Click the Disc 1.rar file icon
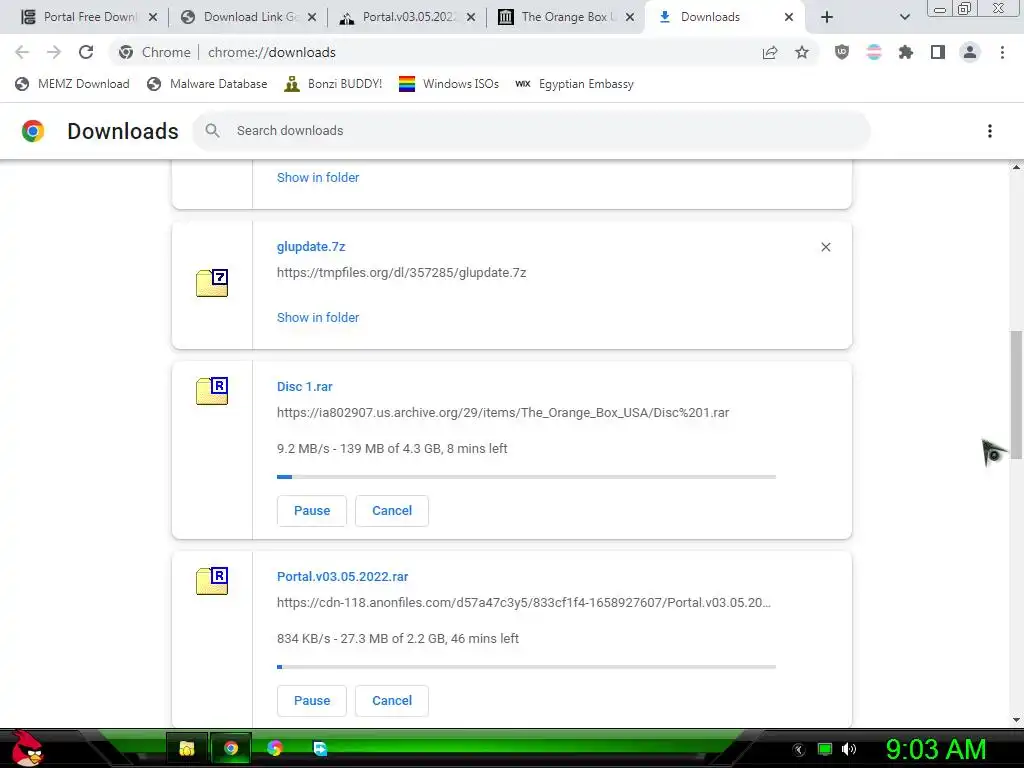 (212, 391)
